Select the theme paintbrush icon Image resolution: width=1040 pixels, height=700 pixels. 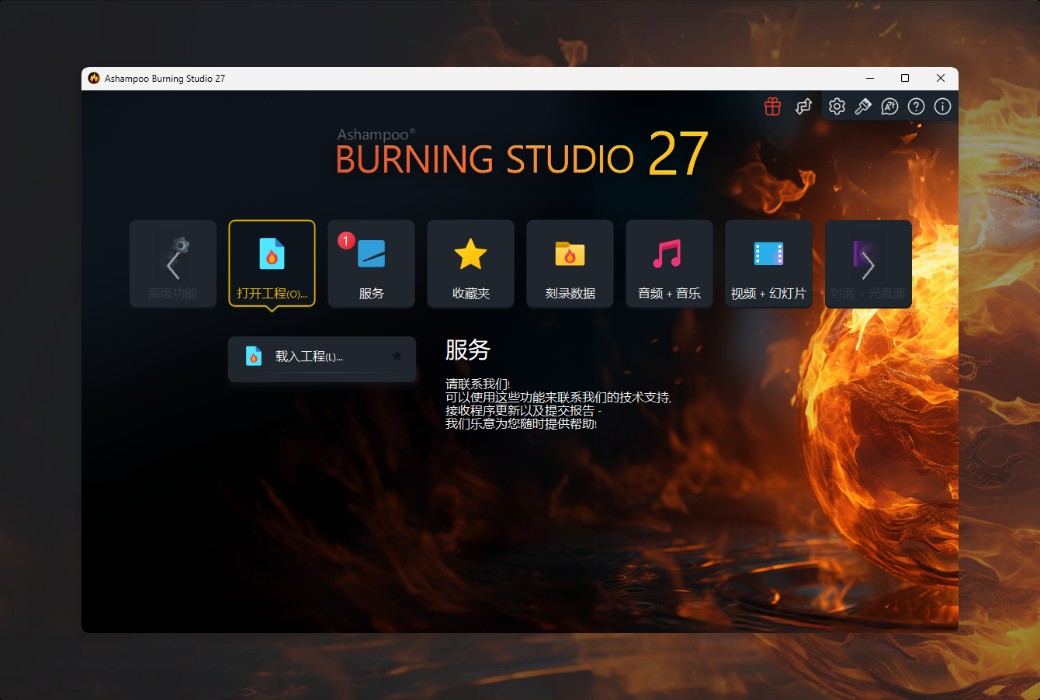pyautogui.click(x=863, y=105)
